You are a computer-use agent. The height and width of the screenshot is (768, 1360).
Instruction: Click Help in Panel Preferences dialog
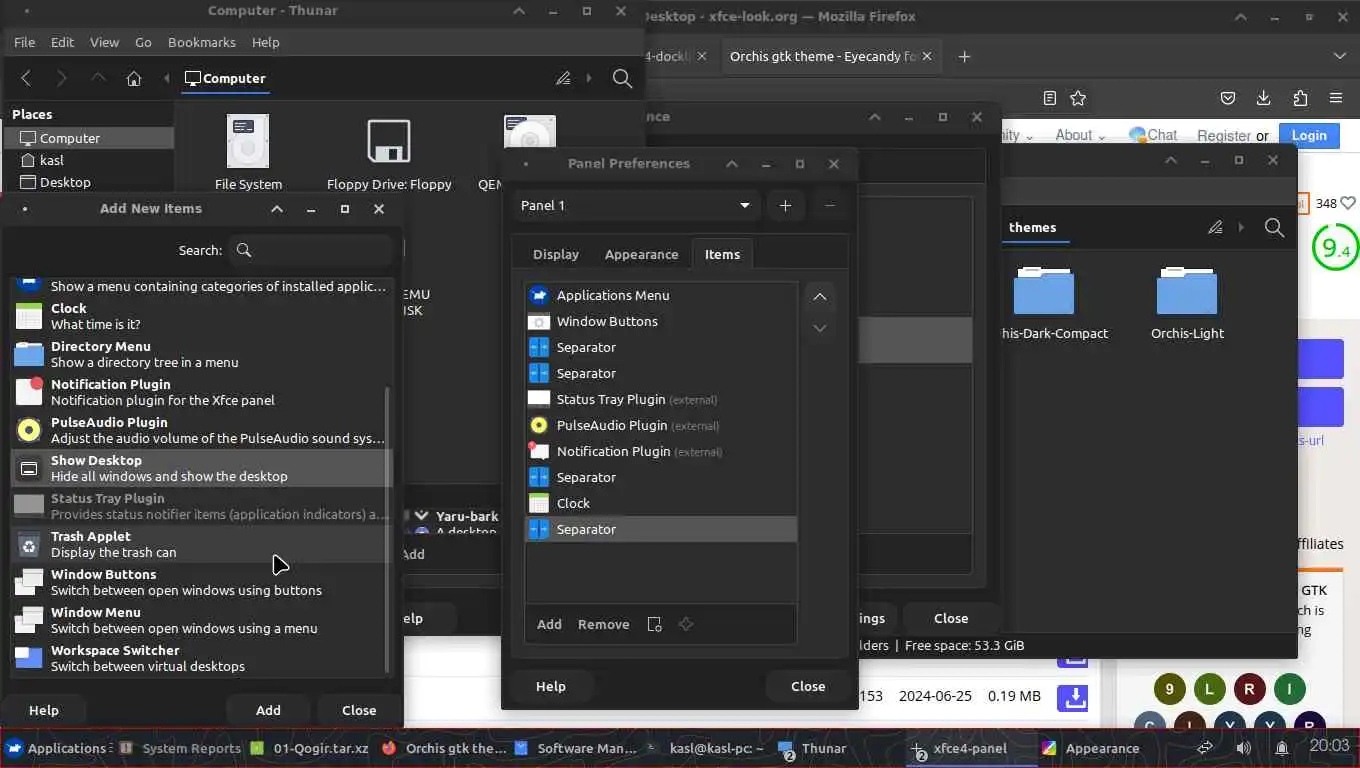[x=551, y=686]
